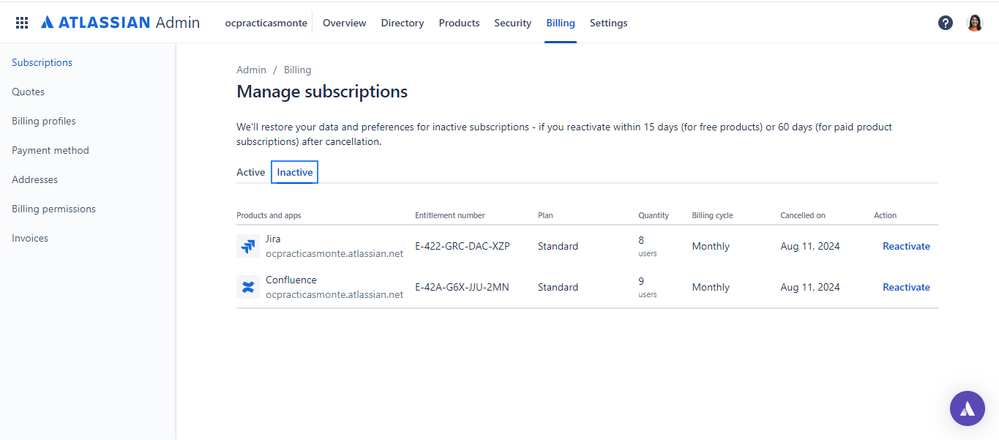Click the Confluence row cancellation date
The height and width of the screenshot is (440, 999).
[810, 287]
